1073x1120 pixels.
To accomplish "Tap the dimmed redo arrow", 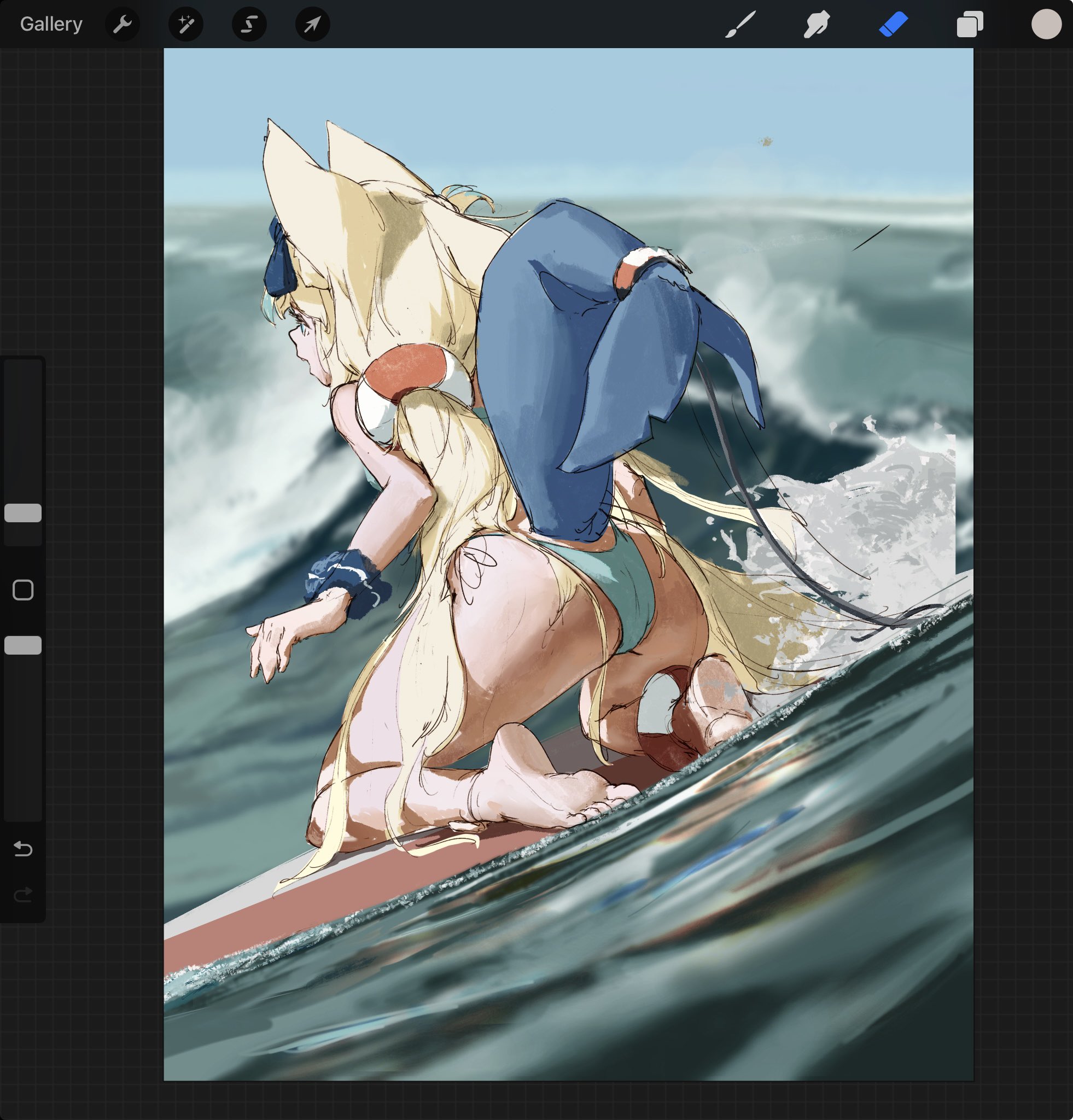I will [23, 894].
